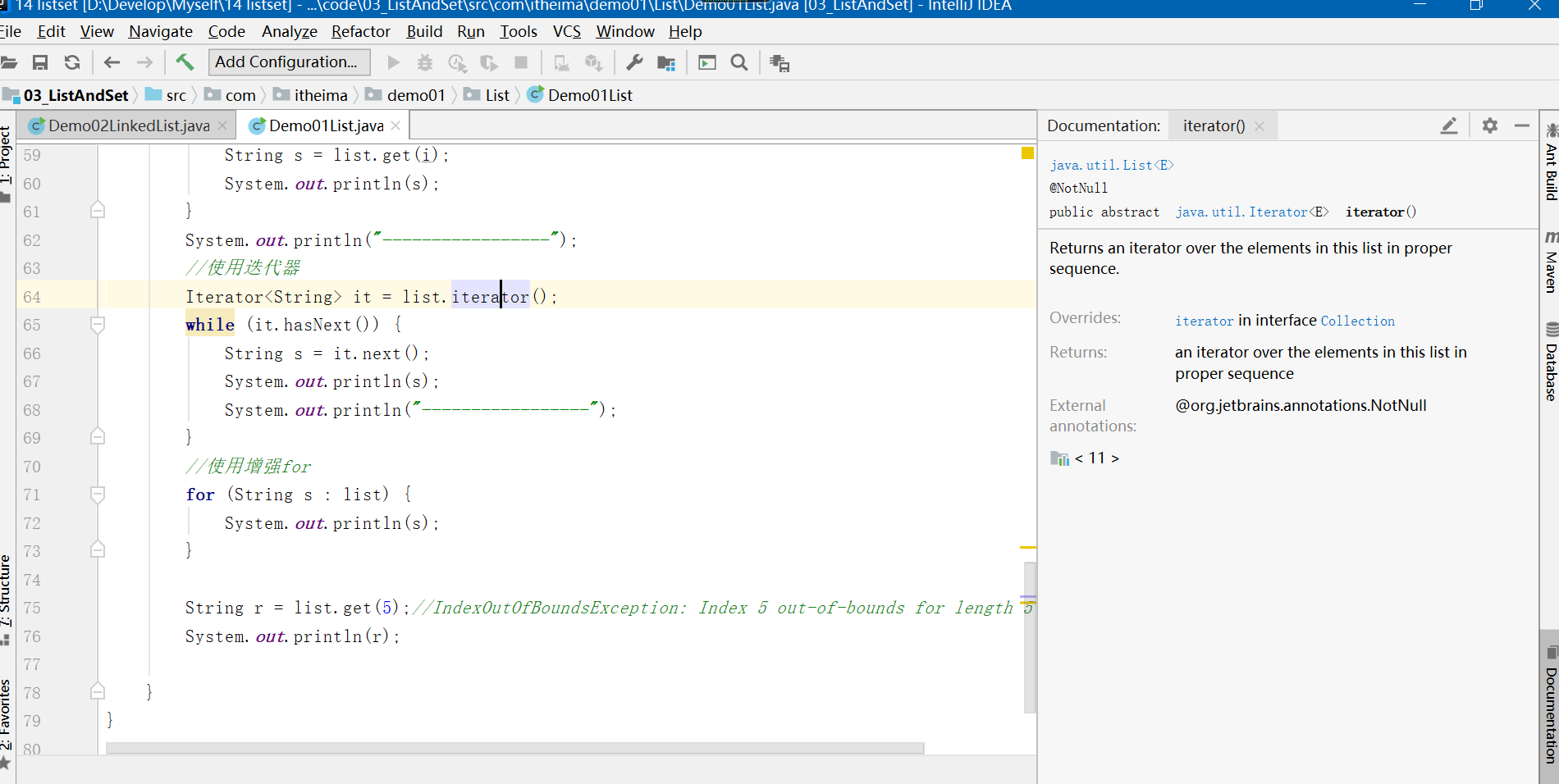
Task: Open the Navigate menu
Action: 161,31
